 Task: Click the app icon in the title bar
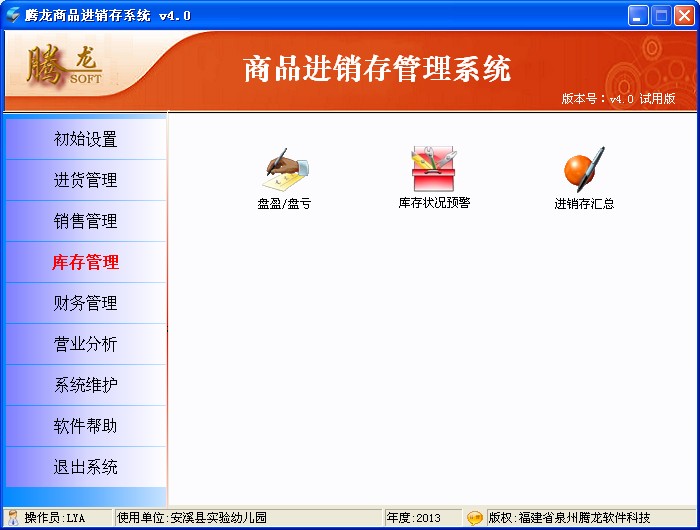[13, 15]
